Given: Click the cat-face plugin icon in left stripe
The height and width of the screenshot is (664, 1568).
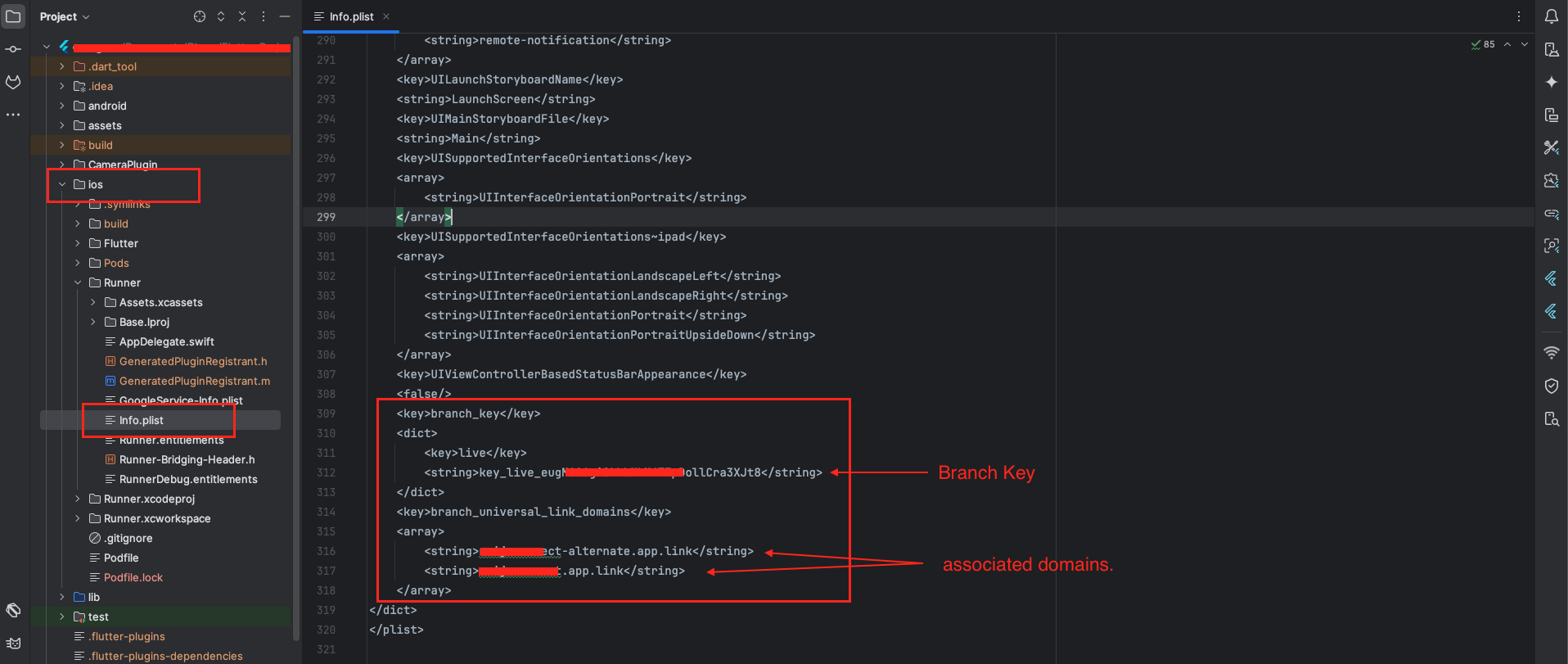Looking at the screenshot, I should coord(13,82).
